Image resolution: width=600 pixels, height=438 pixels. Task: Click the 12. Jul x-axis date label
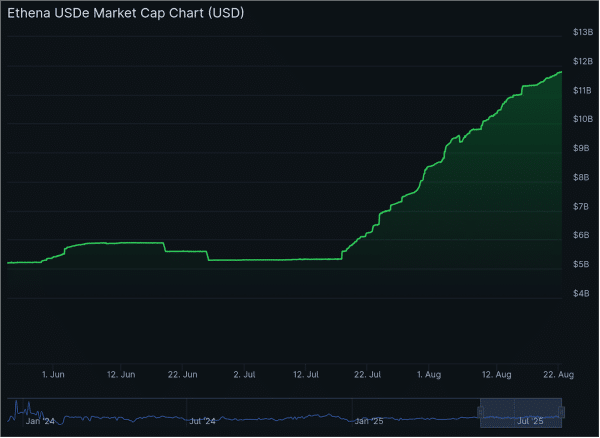click(x=306, y=374)
